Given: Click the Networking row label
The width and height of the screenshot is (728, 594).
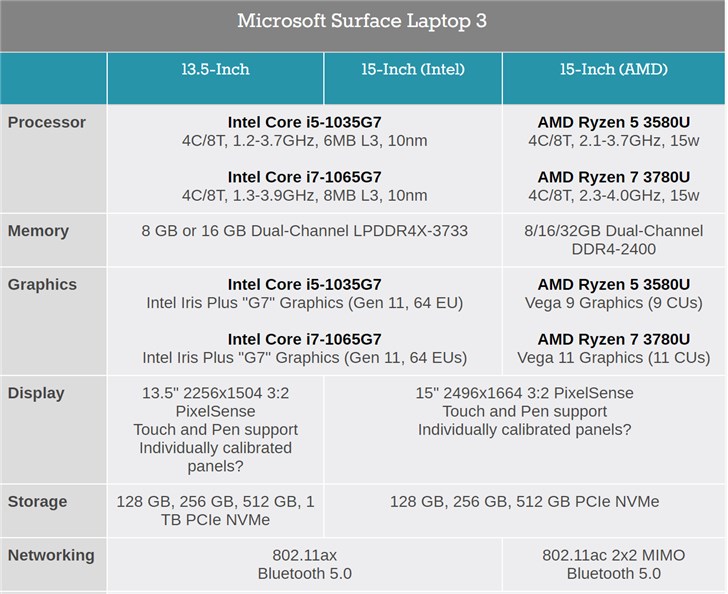Looking at the screenshot, I should (51, 555).
